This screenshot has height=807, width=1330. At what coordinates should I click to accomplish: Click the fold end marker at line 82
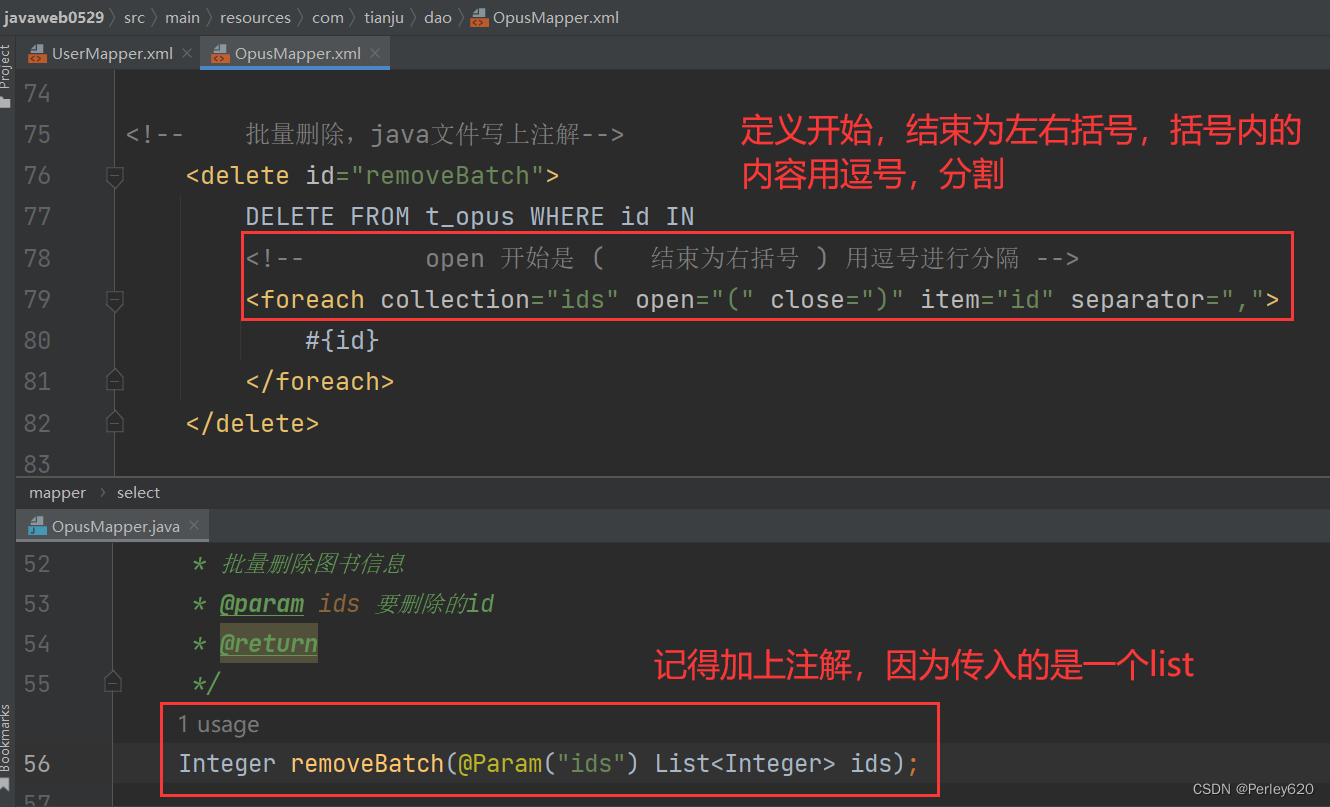(x=114, y=422)
